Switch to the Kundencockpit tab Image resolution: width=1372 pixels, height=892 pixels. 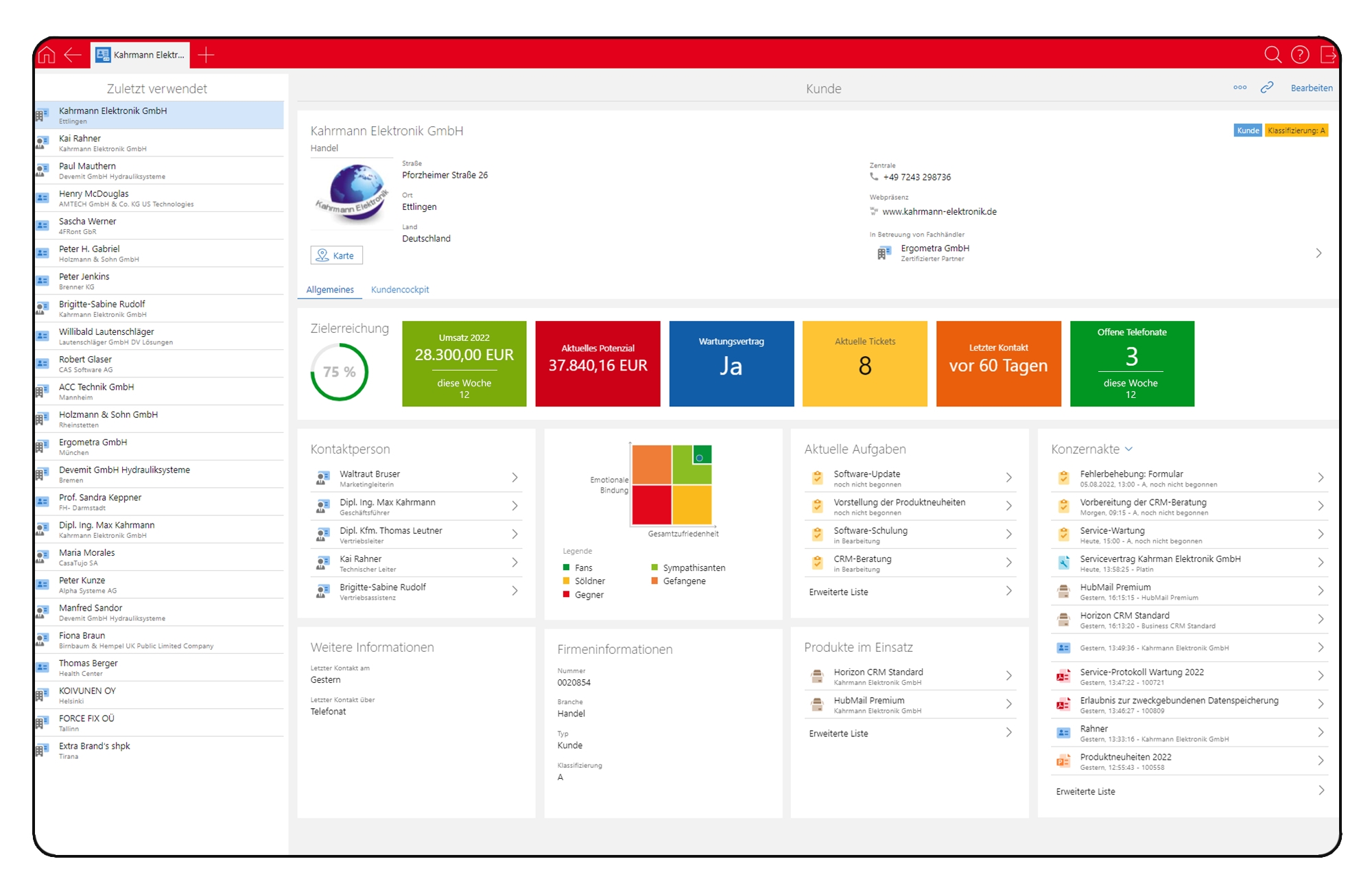(400, 290)
